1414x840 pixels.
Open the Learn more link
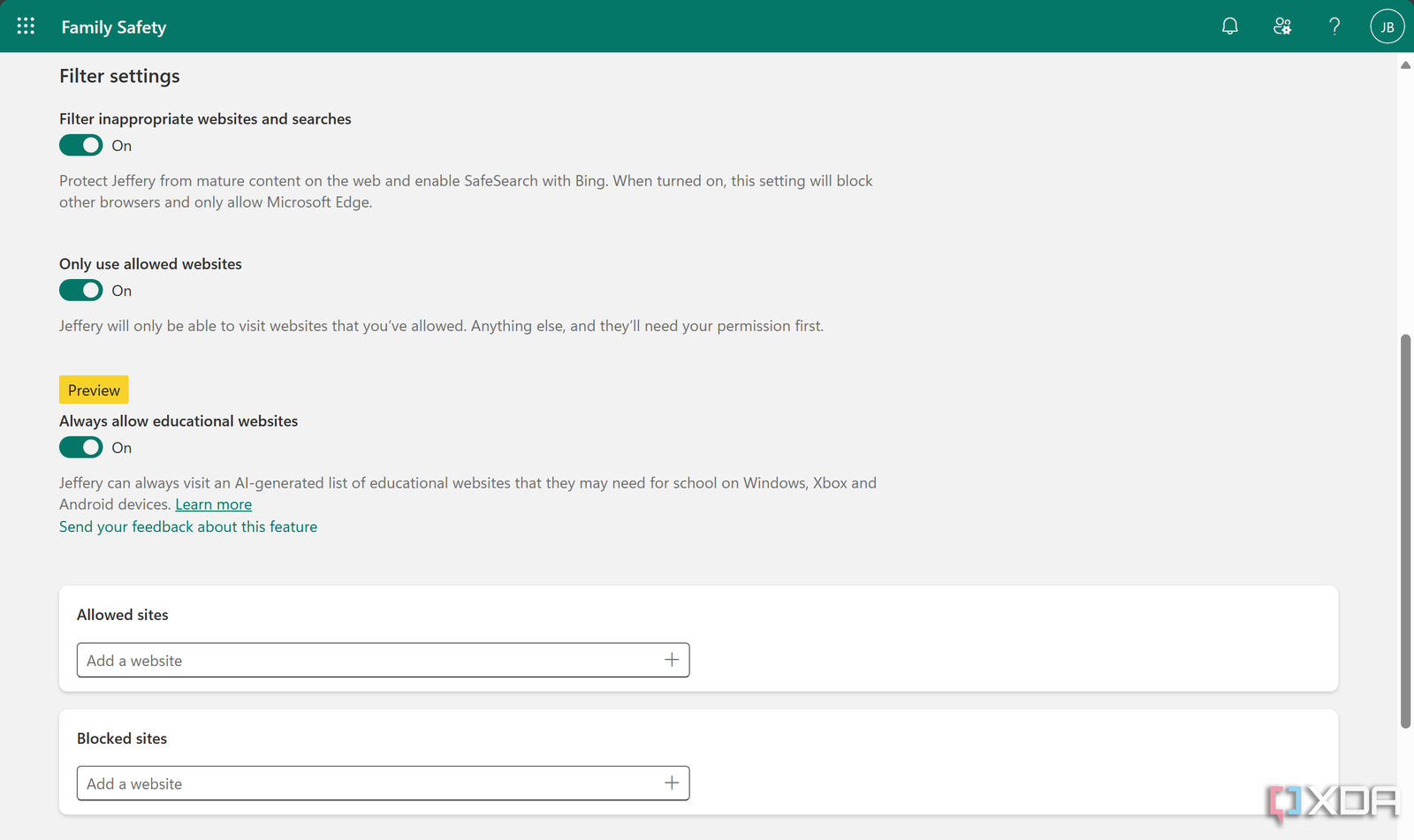pyautogui.click(x=213, y=503)
